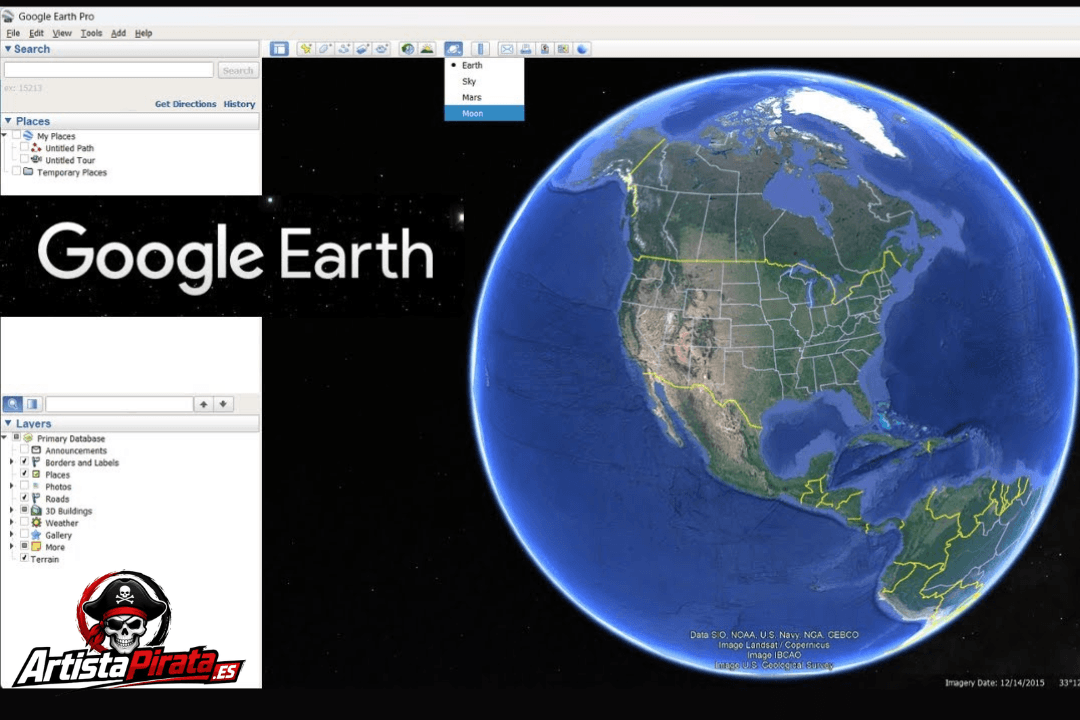Click the Gallery star icon
Viewport: 1080px width, 720px height.
tap(37, 535)
